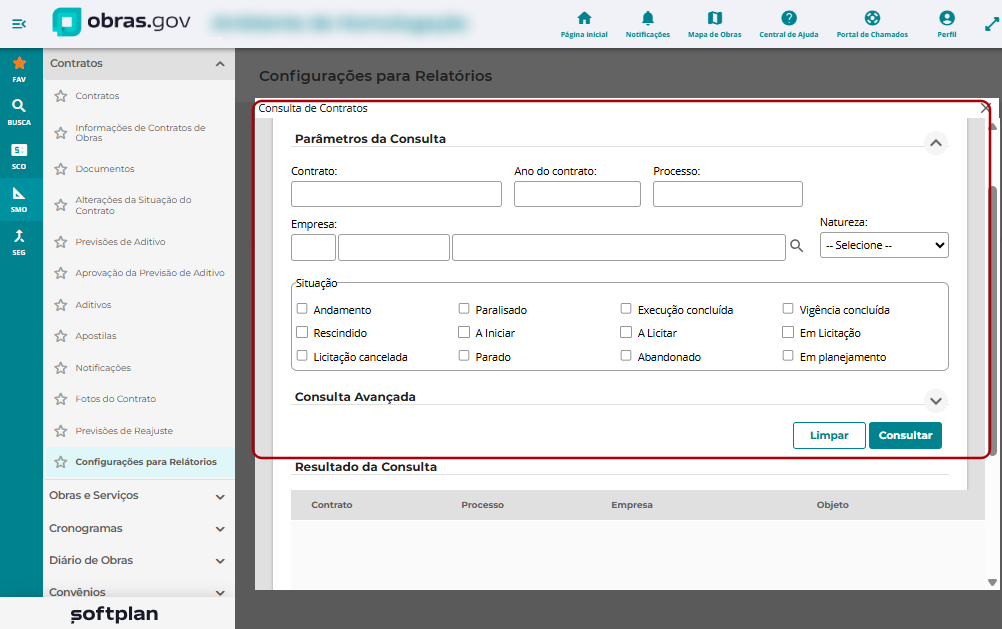This screenshot has width=1002, height=629.
Task: Open the Aditivos menu entry
Action: click(93, 305)
